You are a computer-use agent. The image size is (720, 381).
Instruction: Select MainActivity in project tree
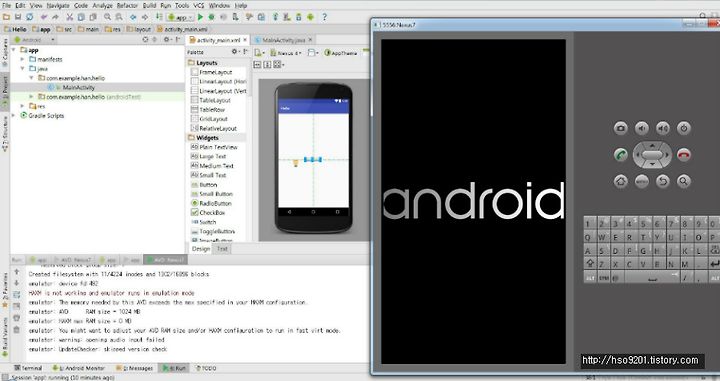click(79, 87)
